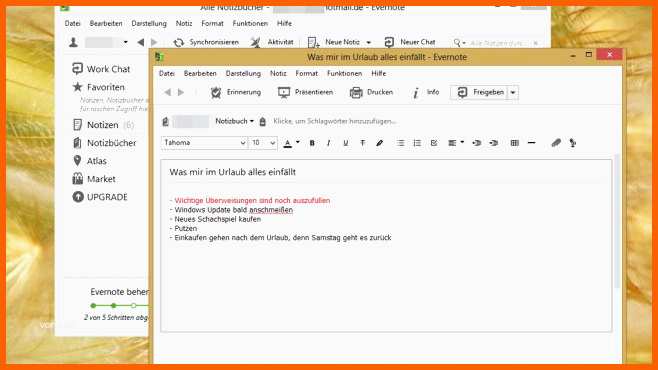The width and height of the screenshot is (658, 370).
Task: Open the Notizbuch selector dropdown
Action: pos(234,121)
